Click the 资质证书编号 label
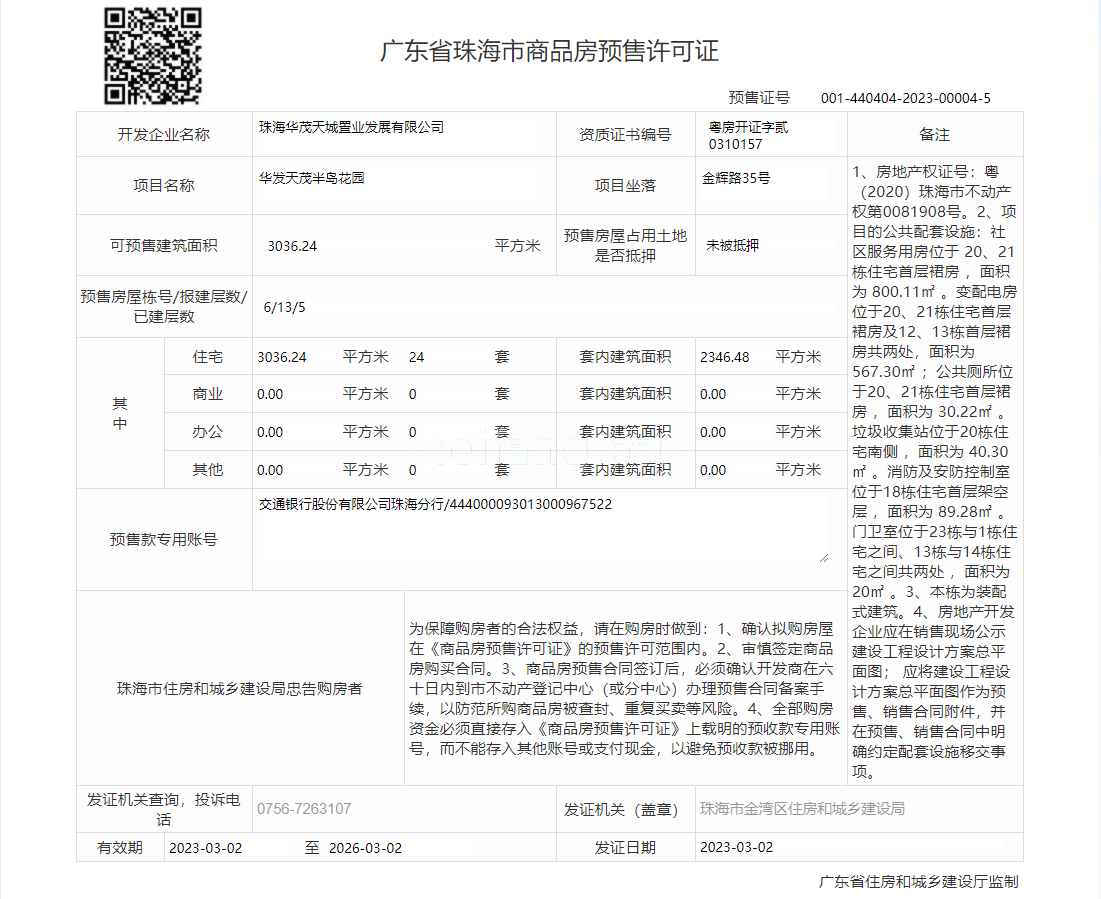 [x=625, y=134]
